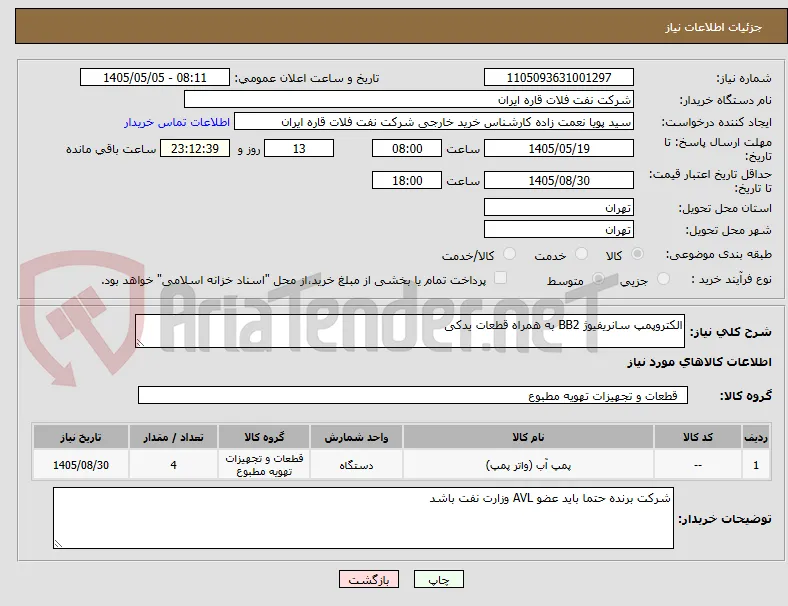The height and width of the screenshot is (606, 788).
Task: Click the delivery city field تهران
Action: [x=559, y=230]
